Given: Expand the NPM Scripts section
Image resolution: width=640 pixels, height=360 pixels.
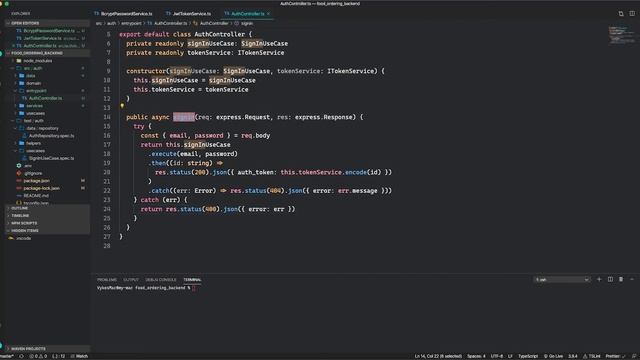Looking at the screenshot, I should point(47,223).
